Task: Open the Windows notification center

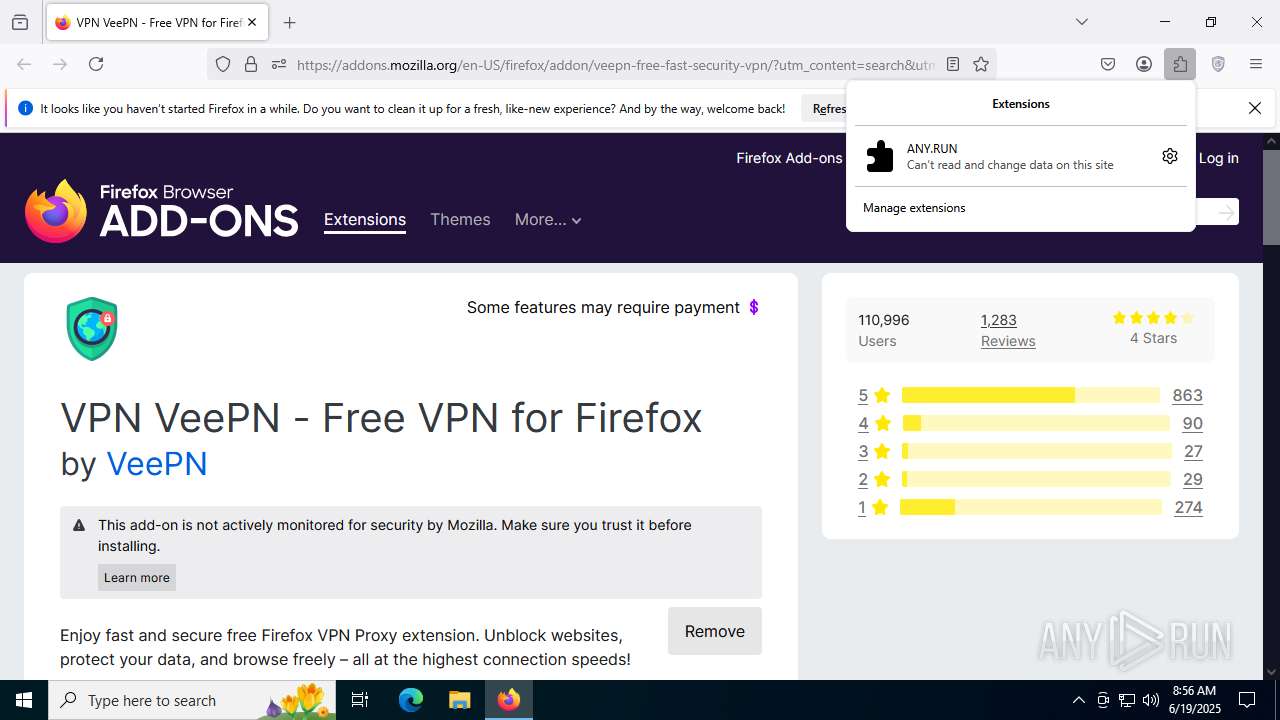Action: coord(1247,700)
